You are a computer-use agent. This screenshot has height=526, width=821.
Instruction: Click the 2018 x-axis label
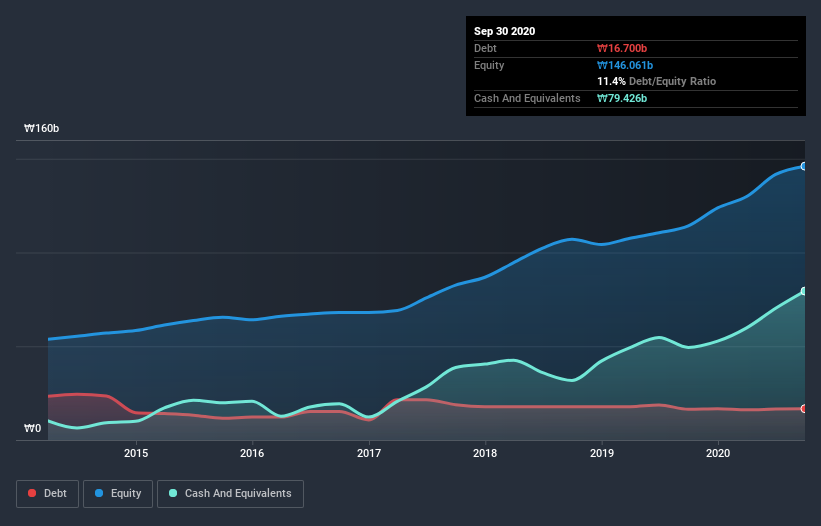click(485, 453)
